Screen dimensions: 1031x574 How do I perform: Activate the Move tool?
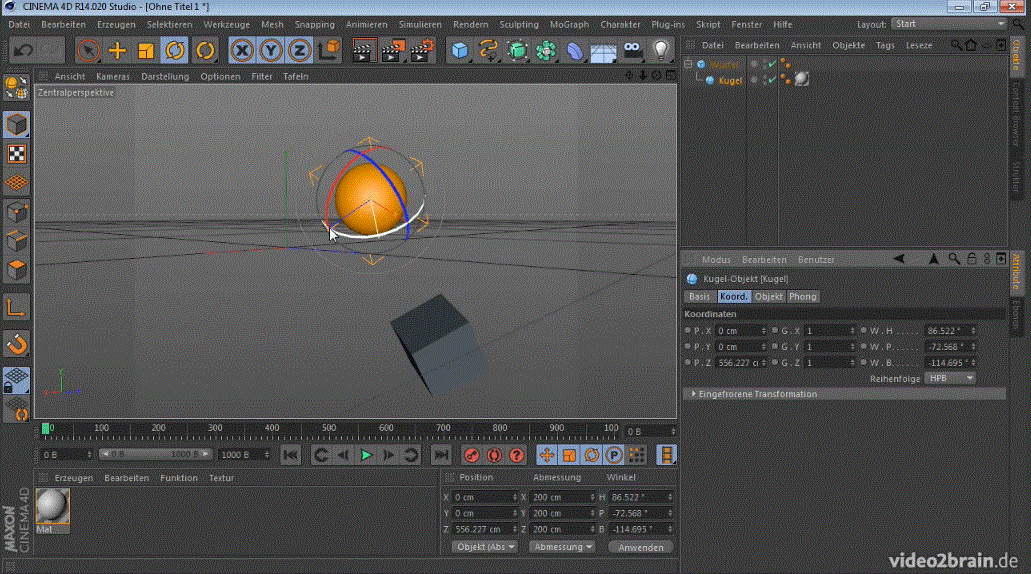point(117,51)
